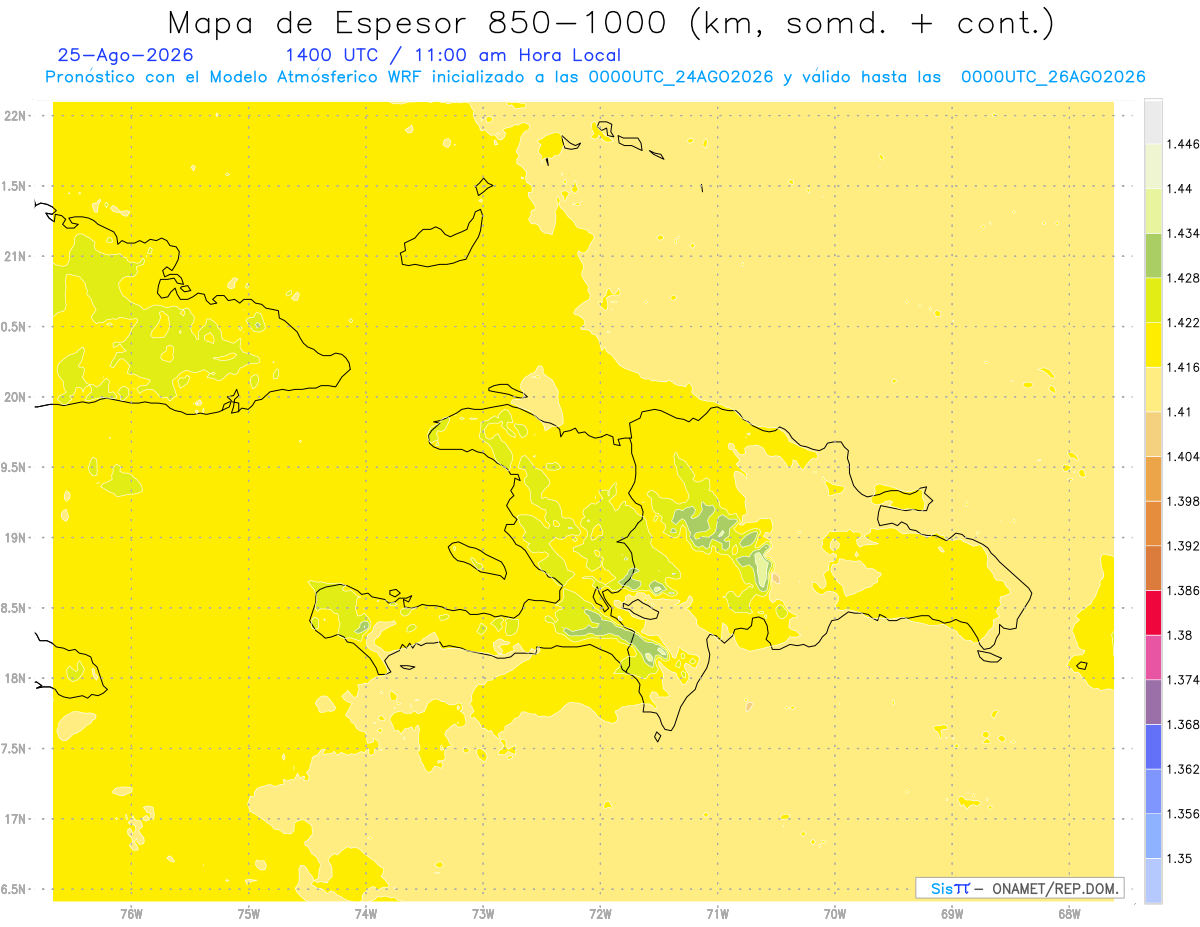Click the '8.5N' latitude label
The width and height of the screenshot is (1200, 927).
click(x=15, y=609)
